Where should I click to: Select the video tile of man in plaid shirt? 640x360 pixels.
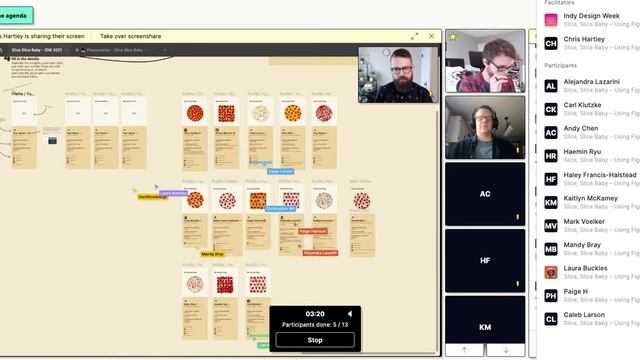(x=485, y=61)
